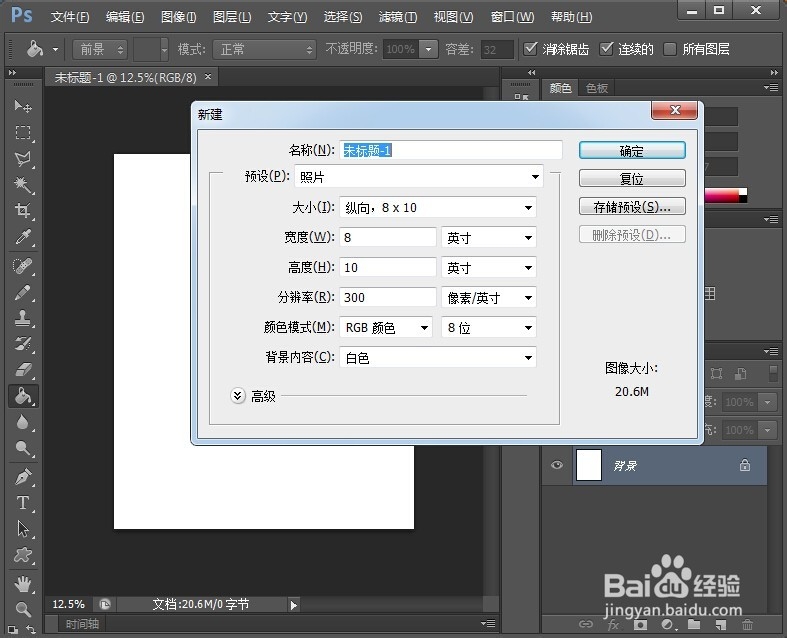This screenshot has width=787, height=638.
Task: Select the History Brush tool
Action: click(23, 344)
